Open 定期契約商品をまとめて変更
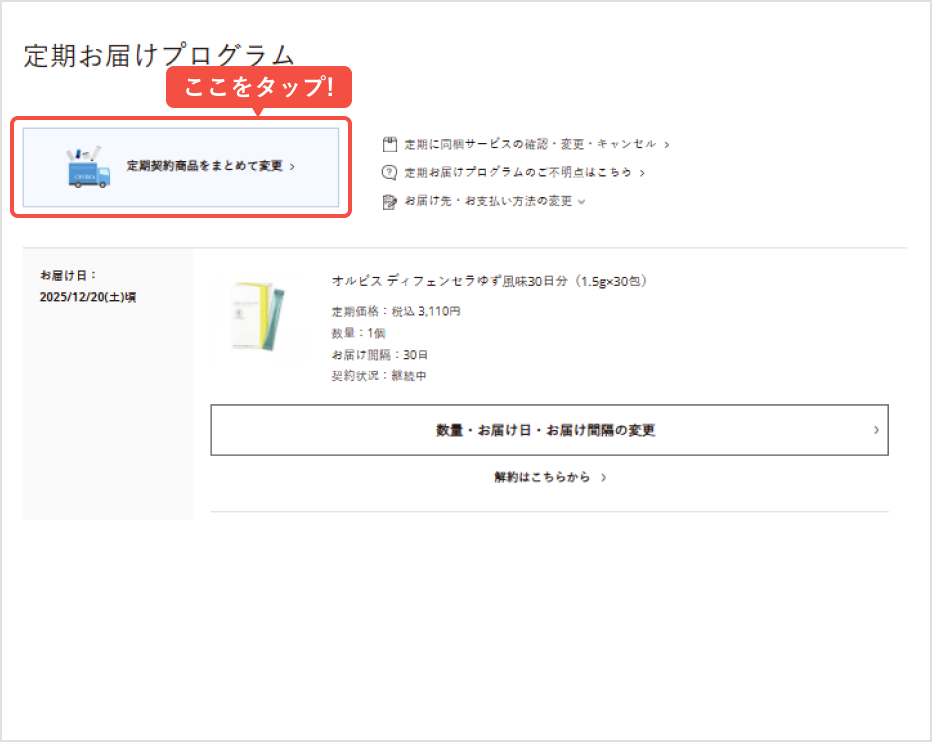This screenshot has height=742, width=932. pyautogui.click(x=182, y=168)
